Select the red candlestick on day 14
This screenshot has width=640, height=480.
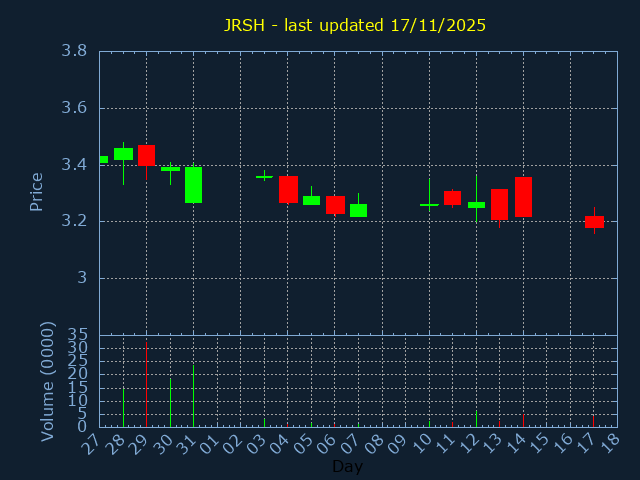[523, 197]
